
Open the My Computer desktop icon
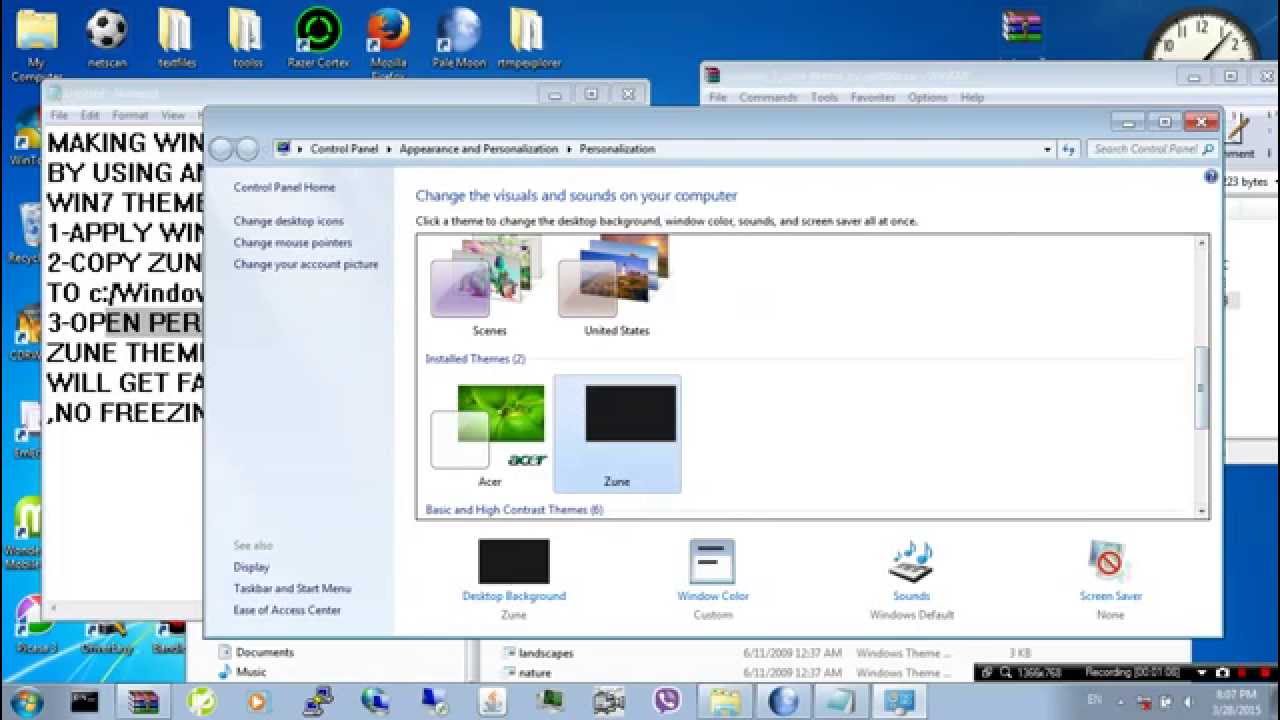(36, 42)
